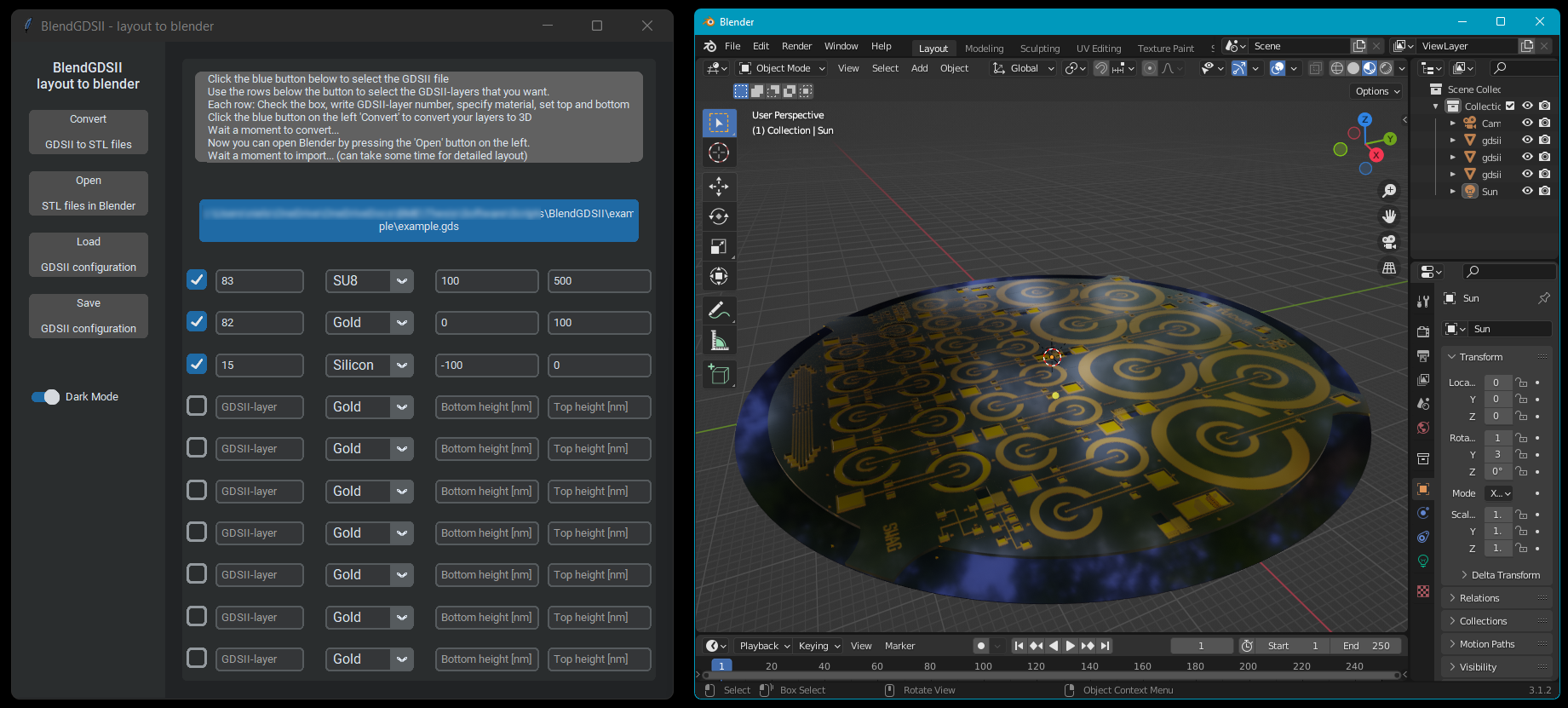Open the Object Data light properties tab
This screenshot has height=708, width=1568.
1423,561
